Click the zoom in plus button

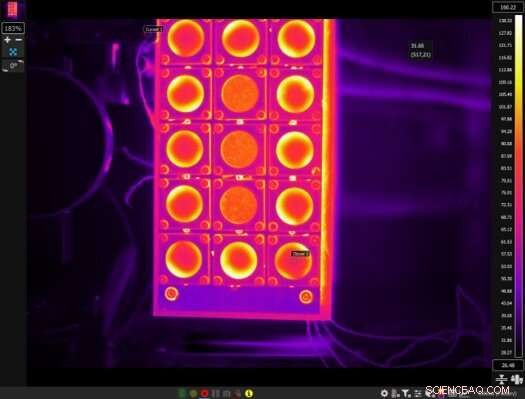7,39
